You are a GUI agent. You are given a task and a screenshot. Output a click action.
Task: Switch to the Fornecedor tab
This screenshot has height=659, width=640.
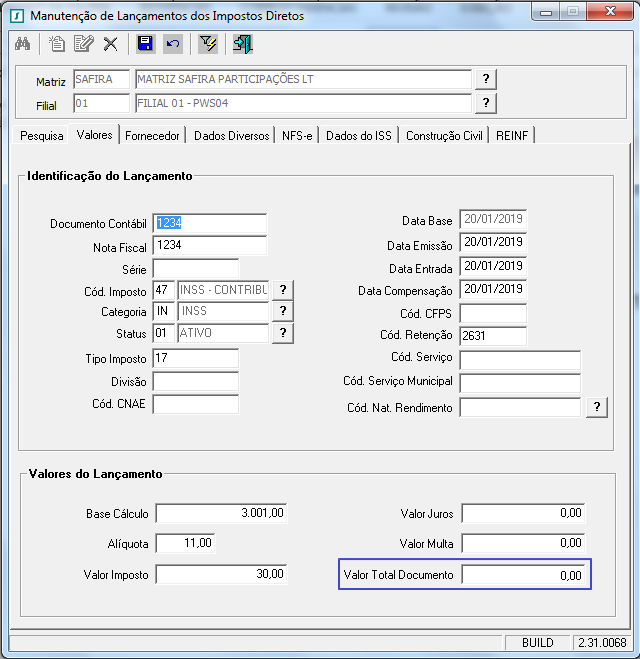pyautogui.click(x=153, y=136)
